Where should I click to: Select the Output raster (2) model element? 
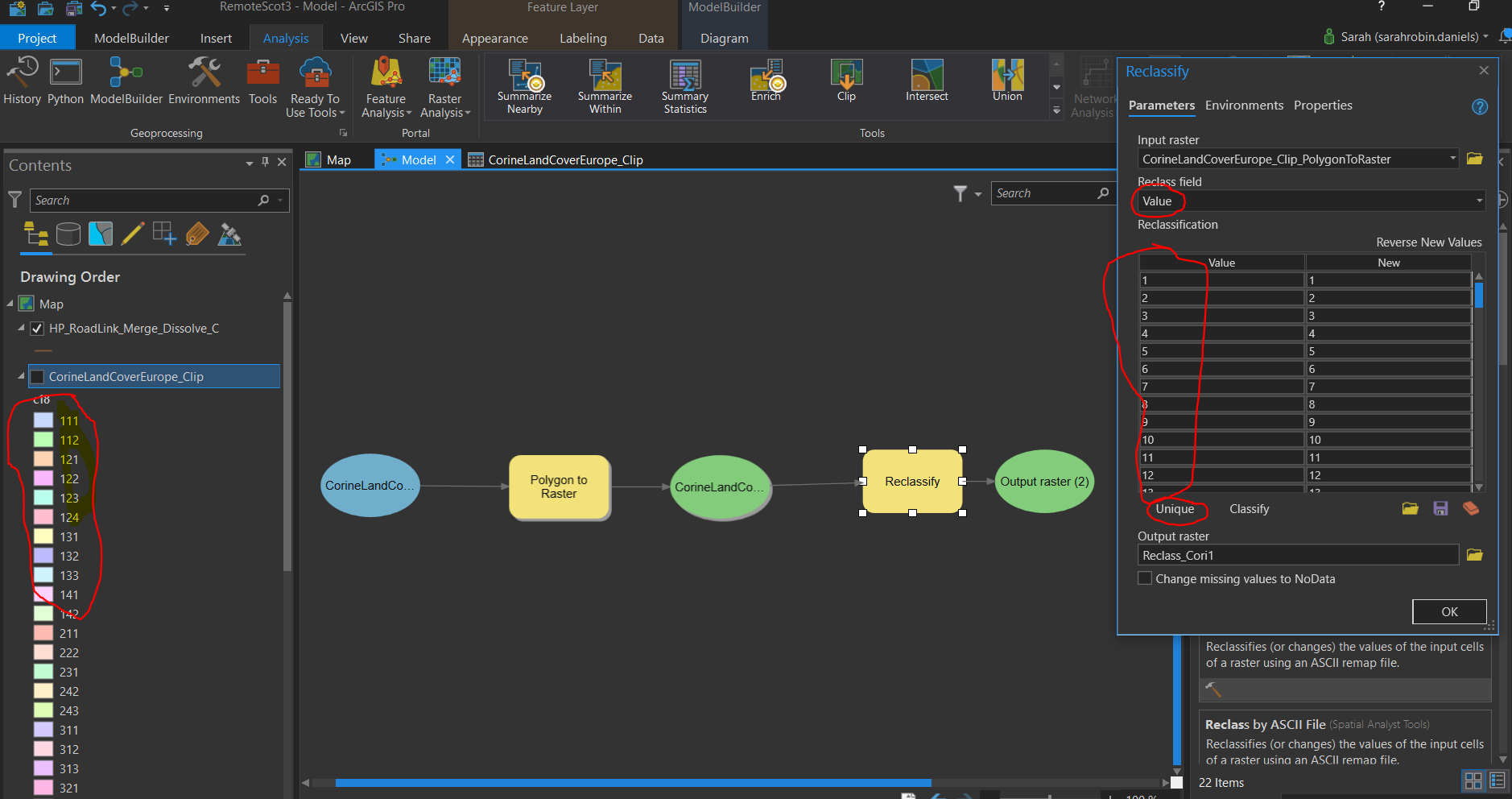[1044, 482]
